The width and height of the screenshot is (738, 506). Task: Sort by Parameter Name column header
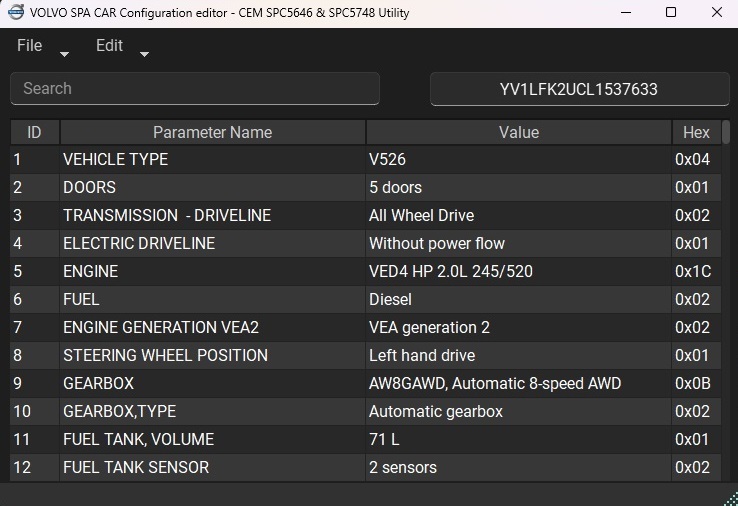coord(212,132)
